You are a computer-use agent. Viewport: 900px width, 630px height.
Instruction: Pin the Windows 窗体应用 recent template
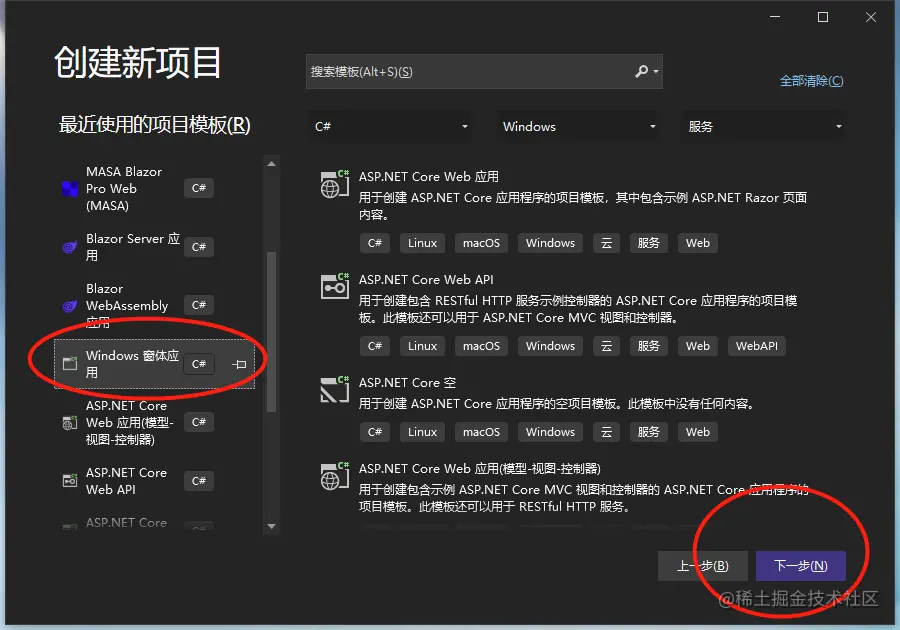pos(239,364)
